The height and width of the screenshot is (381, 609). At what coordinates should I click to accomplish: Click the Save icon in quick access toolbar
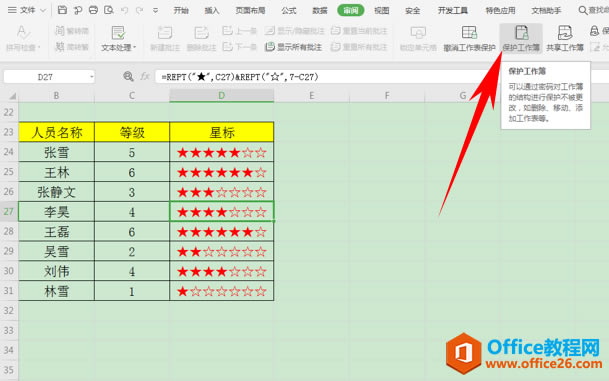pyautogui.click(x=62, y=10)
